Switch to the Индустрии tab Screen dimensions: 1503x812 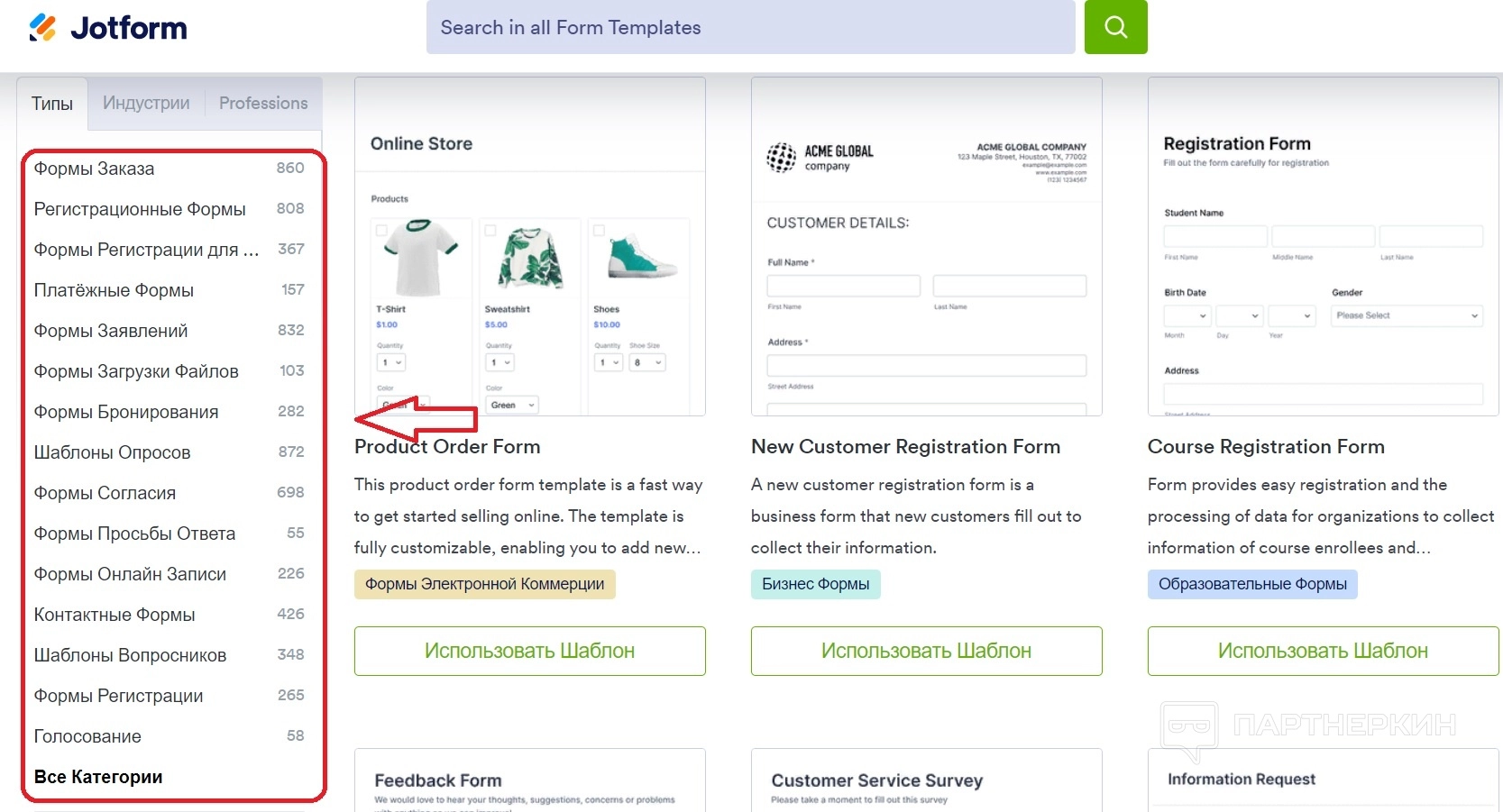tap(146, 103)
